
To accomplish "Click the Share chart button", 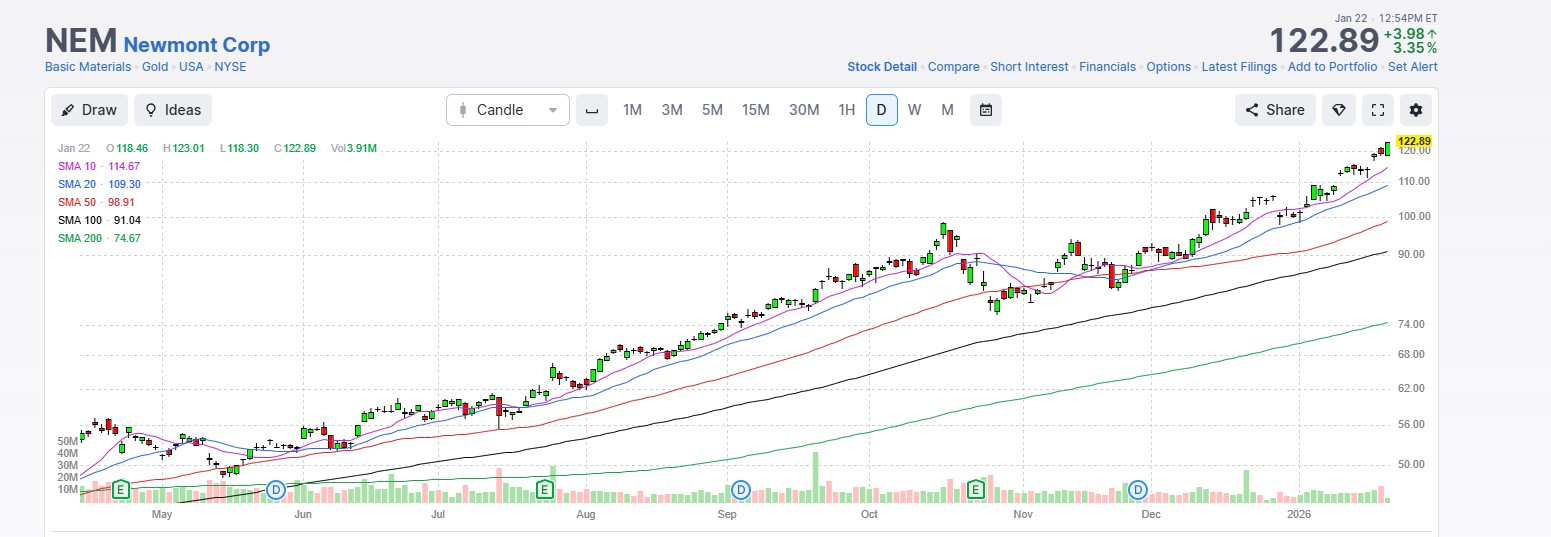I will coord(1275,110).
